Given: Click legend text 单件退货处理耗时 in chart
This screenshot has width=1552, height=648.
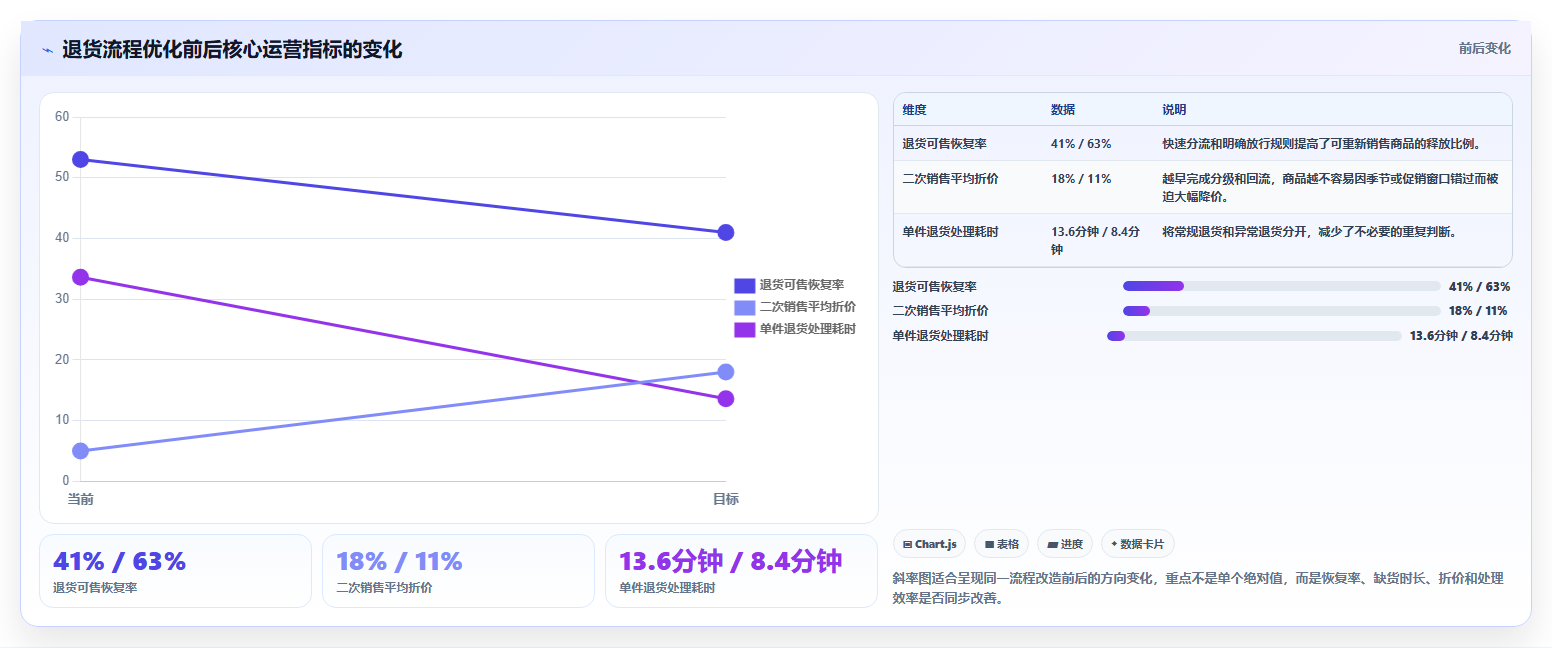Looking at the screenshot, I should (807, 330).
